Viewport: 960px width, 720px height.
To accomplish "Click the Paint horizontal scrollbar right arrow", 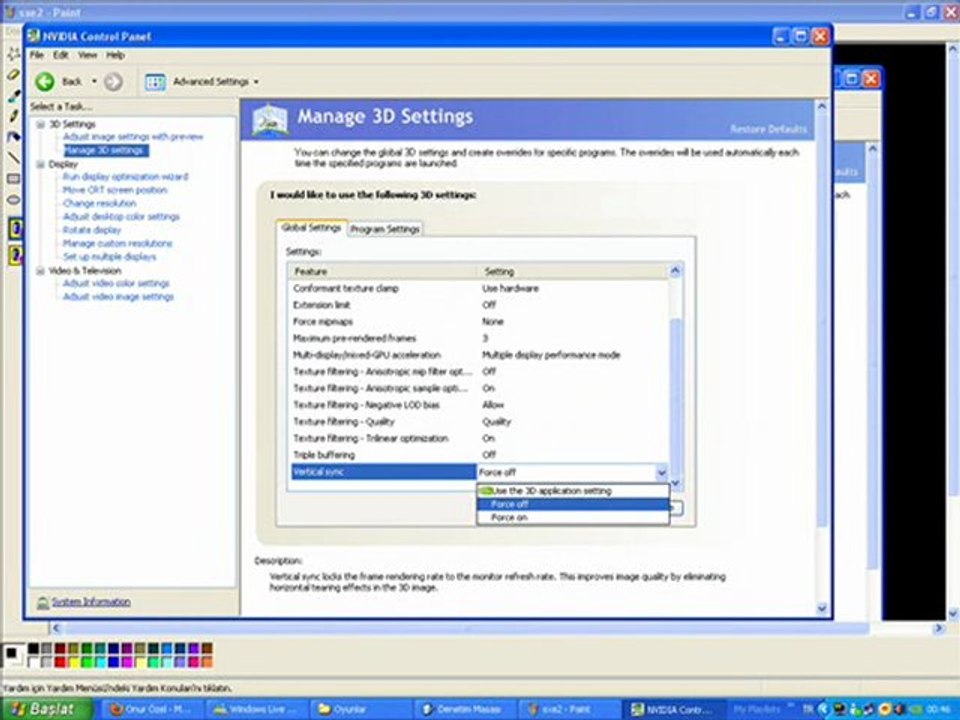I will click(938, 628).
